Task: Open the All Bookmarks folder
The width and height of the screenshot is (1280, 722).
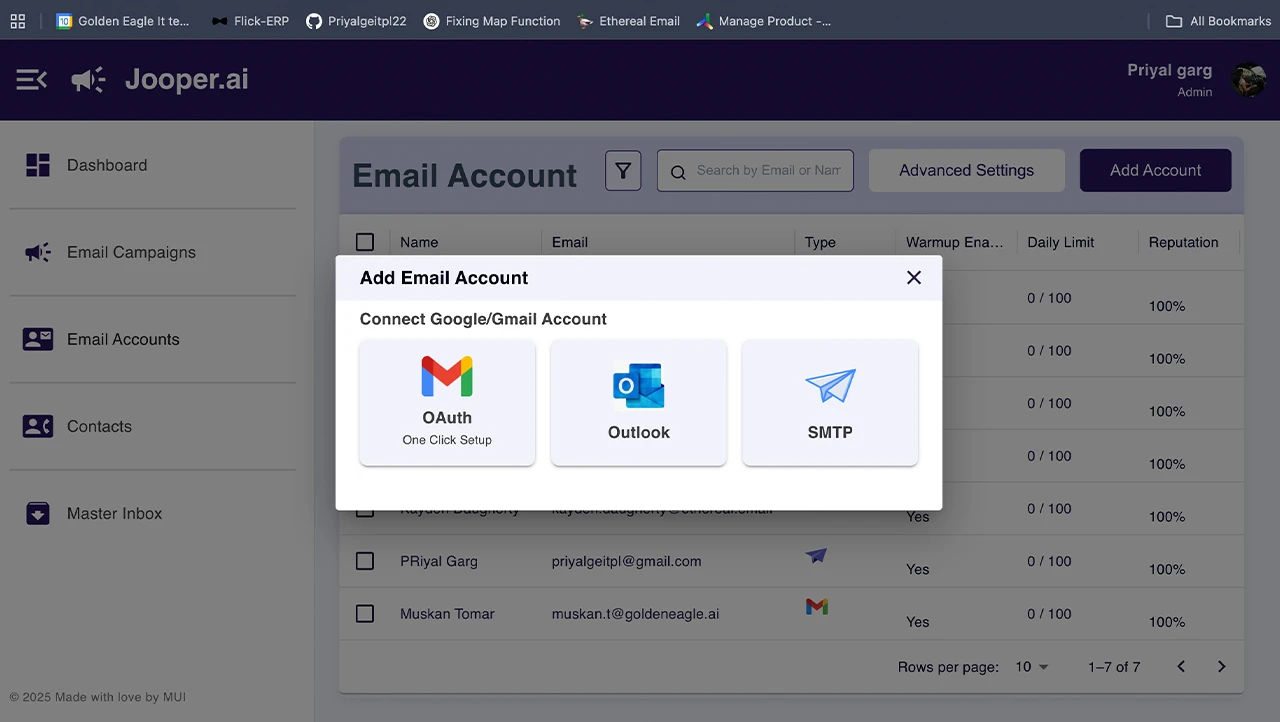Action: click(x=1218, y=21)
